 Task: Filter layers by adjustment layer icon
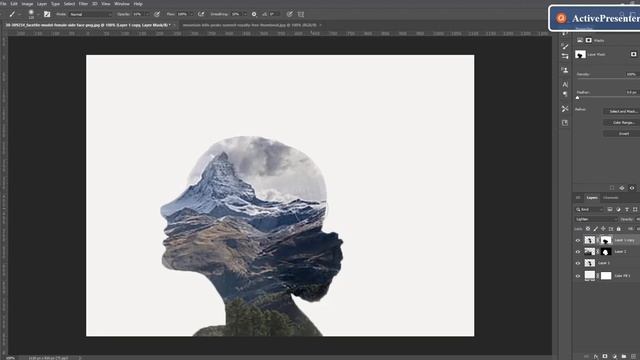point(618,209)
